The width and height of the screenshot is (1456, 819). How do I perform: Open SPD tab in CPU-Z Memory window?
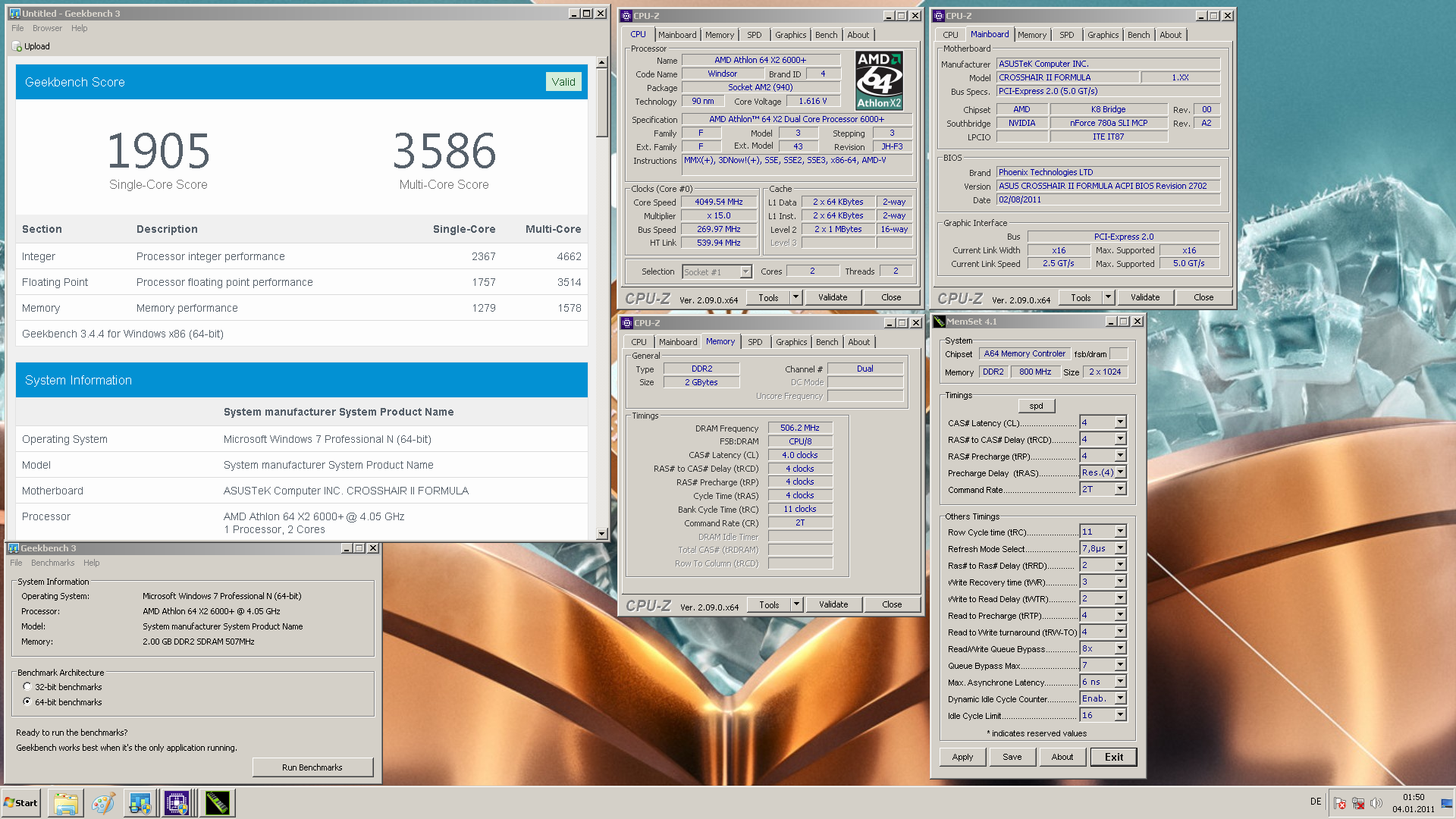coord(755,342)
